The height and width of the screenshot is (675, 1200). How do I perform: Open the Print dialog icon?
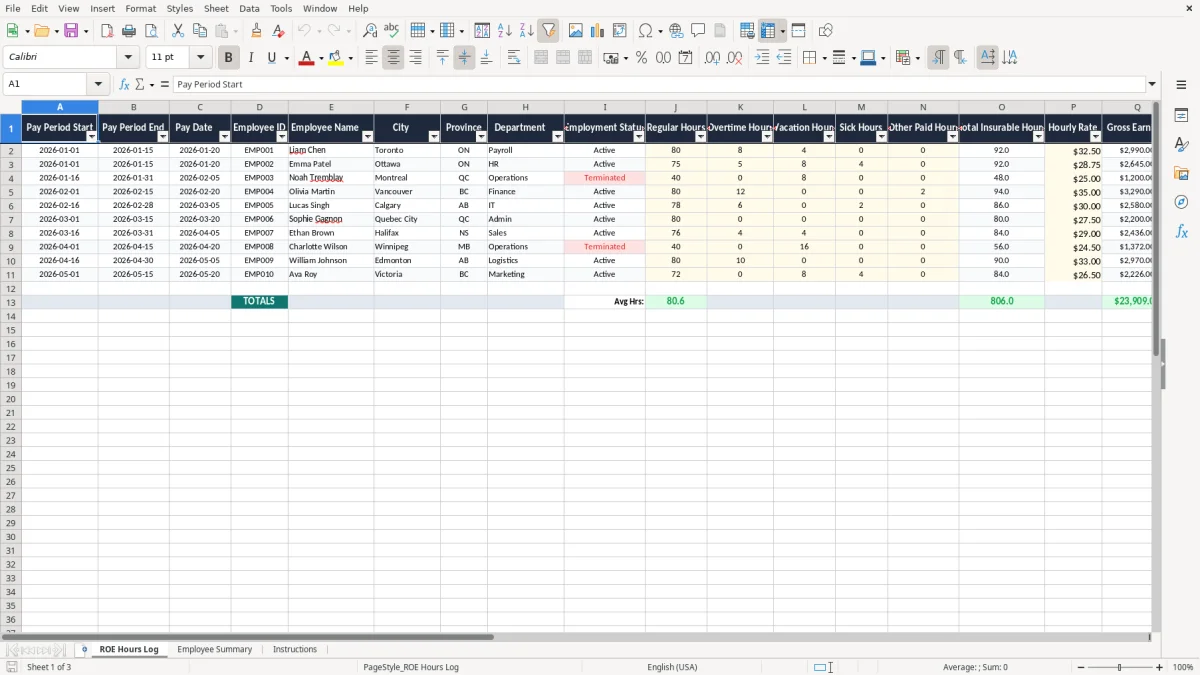[129, 31]
